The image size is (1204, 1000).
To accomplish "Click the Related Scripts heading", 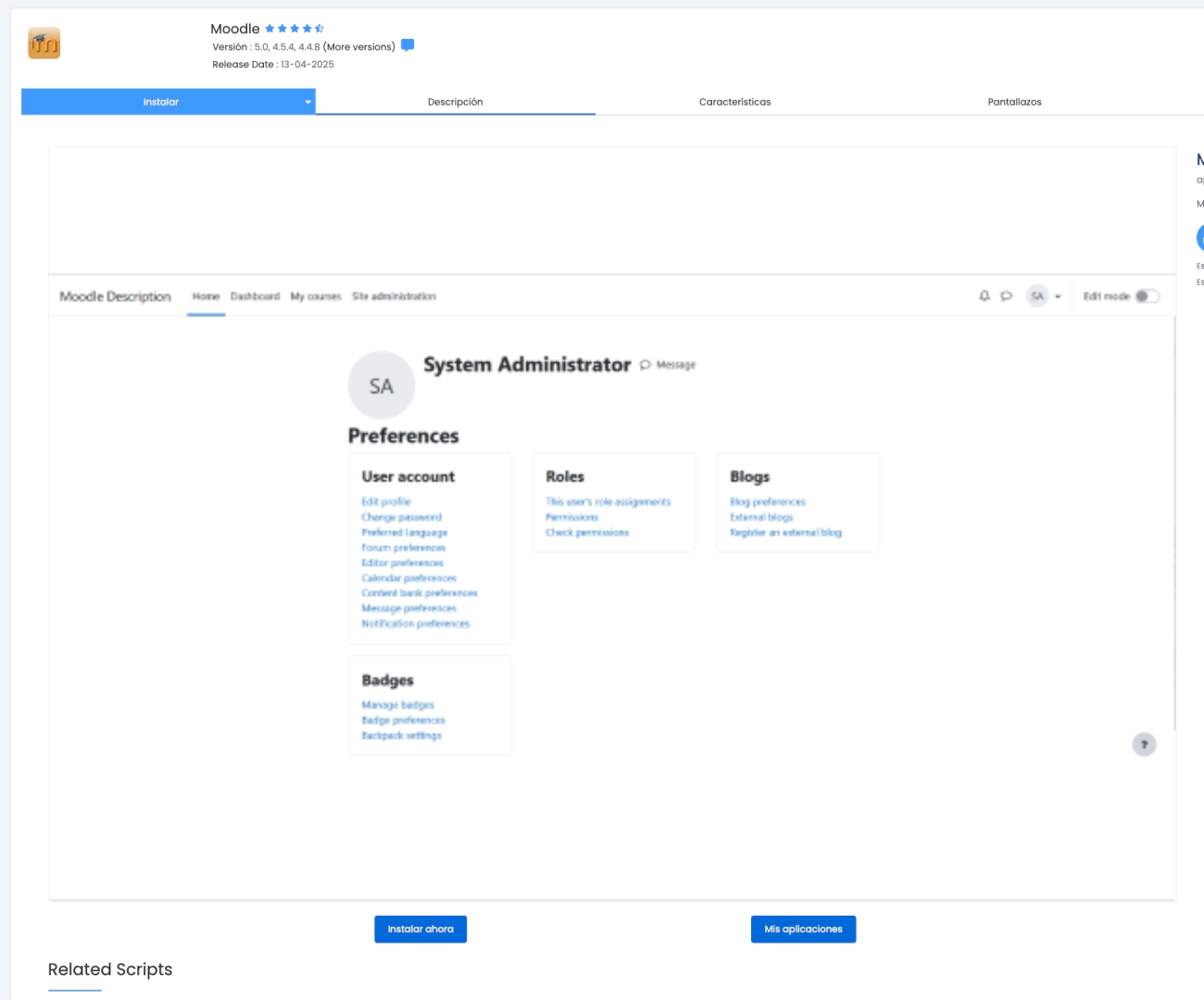I will point(110,969).
